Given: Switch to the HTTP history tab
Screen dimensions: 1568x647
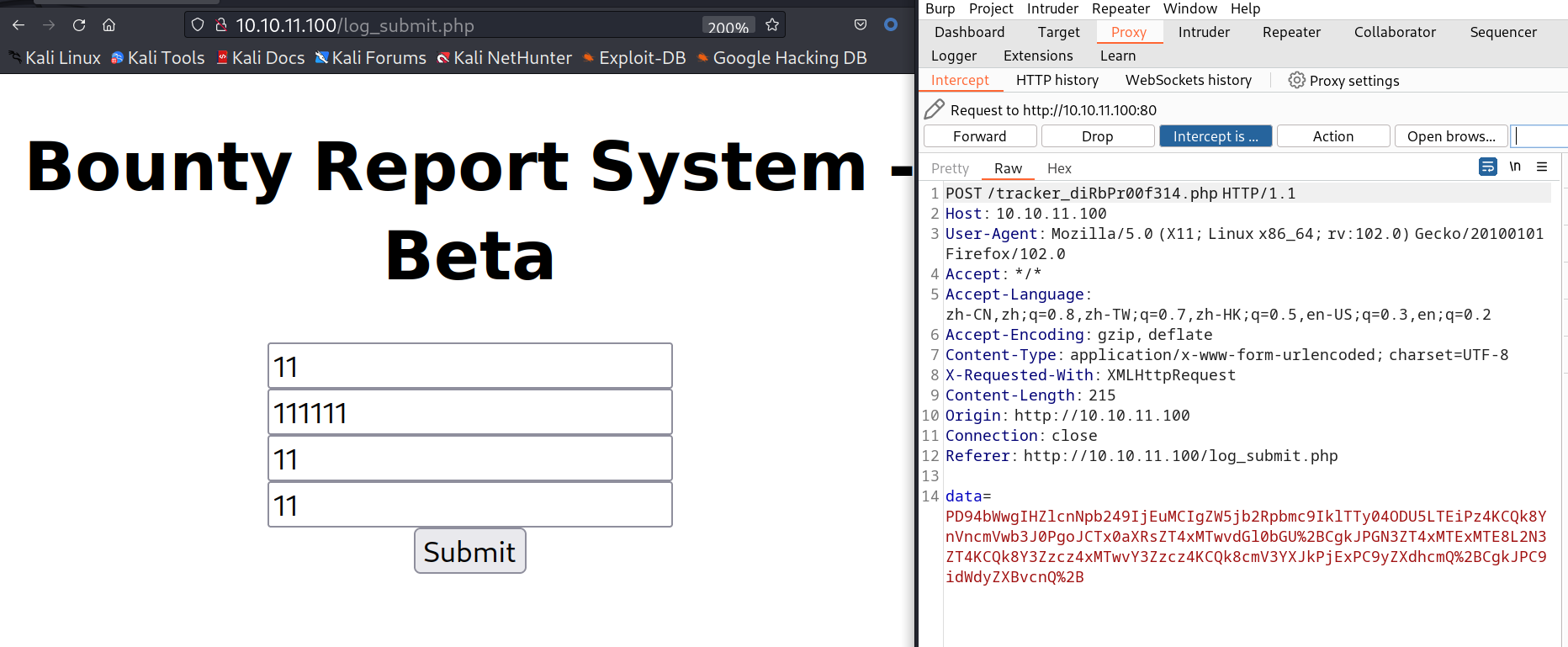Looking at the screenshot, I should [x=1057, y=80].
